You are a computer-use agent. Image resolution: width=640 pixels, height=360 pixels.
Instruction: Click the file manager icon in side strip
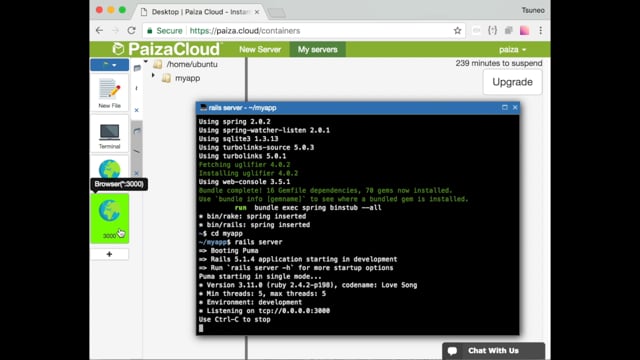tap(137, 68)
